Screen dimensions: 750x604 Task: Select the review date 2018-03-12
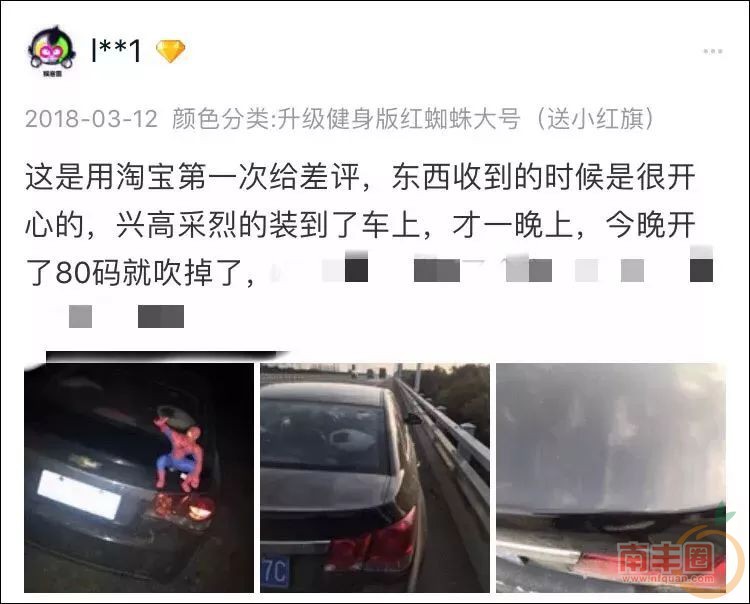coord(91,119)
